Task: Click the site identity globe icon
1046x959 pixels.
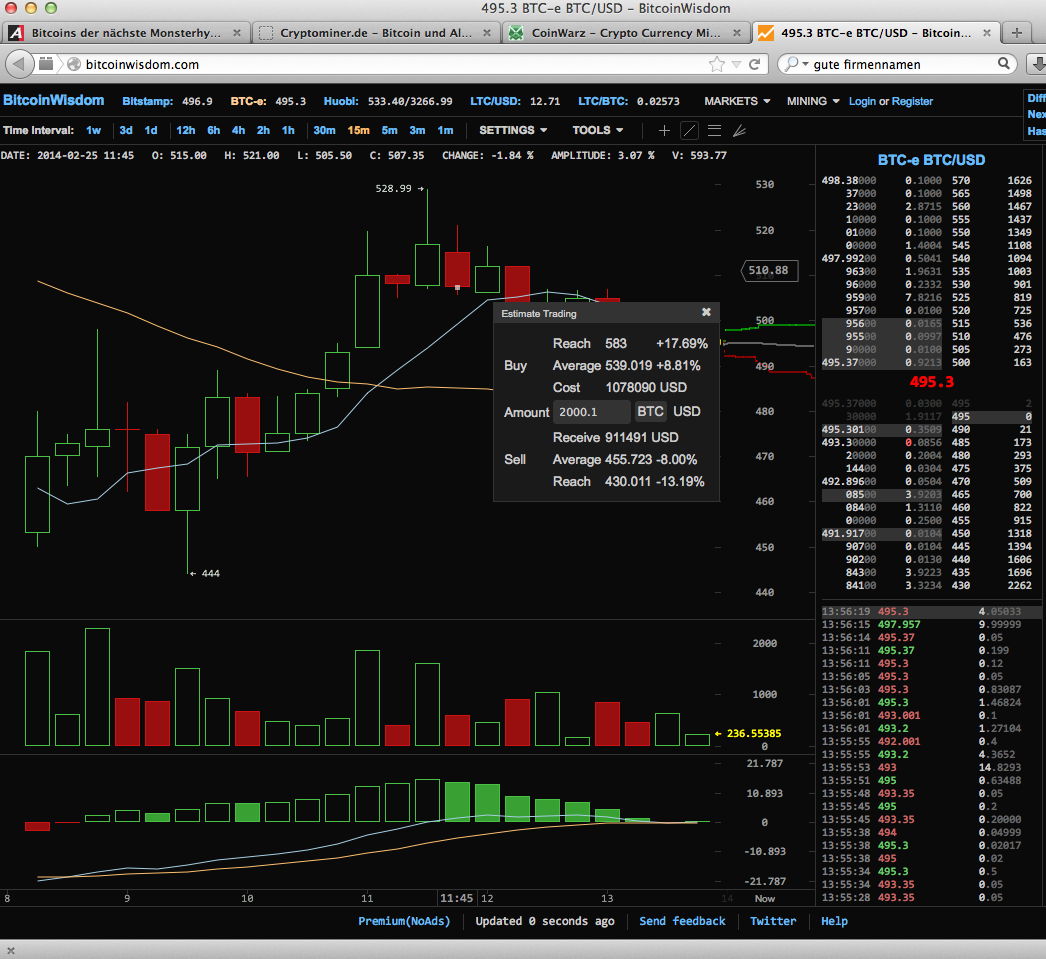Action: click(74, 64)
